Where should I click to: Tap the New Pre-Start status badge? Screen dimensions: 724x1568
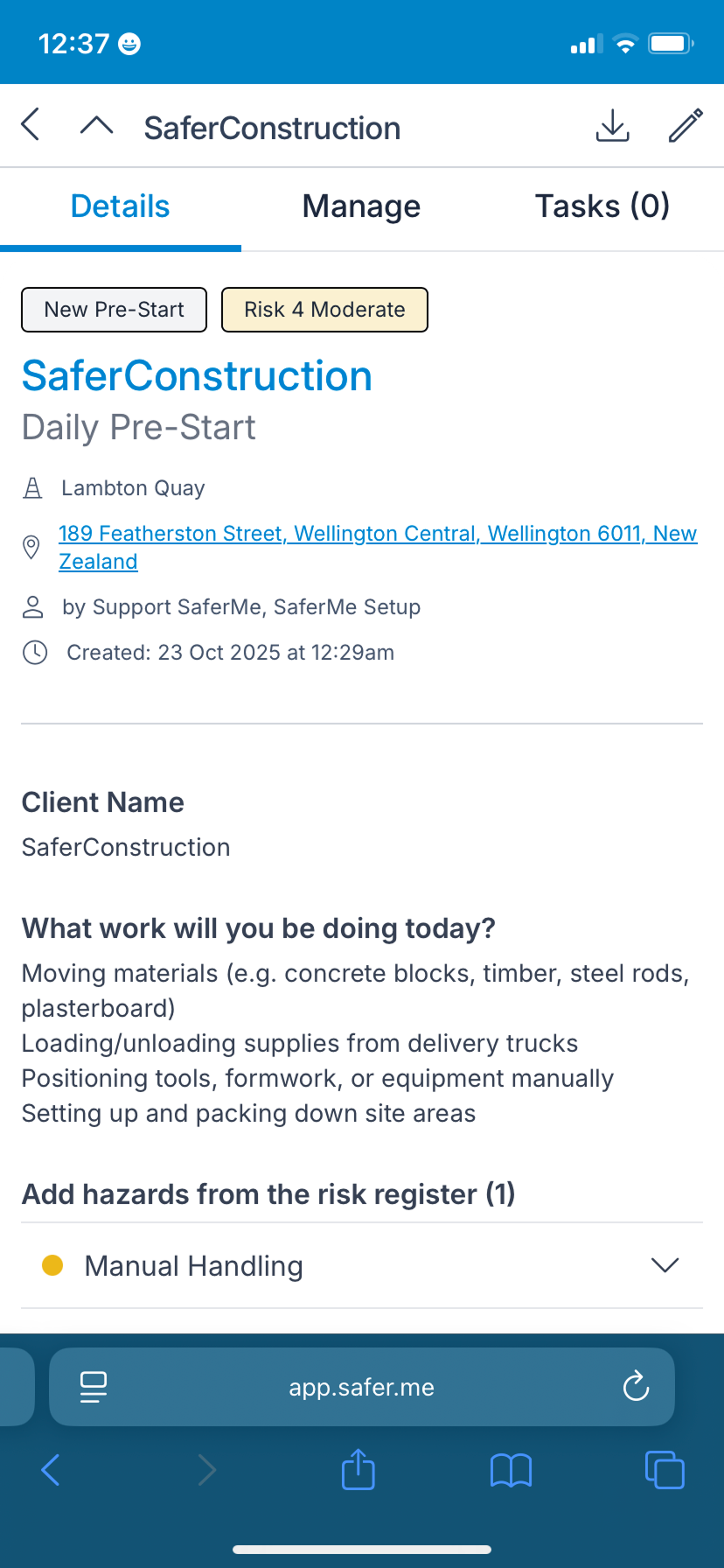[x=114, y=310]
